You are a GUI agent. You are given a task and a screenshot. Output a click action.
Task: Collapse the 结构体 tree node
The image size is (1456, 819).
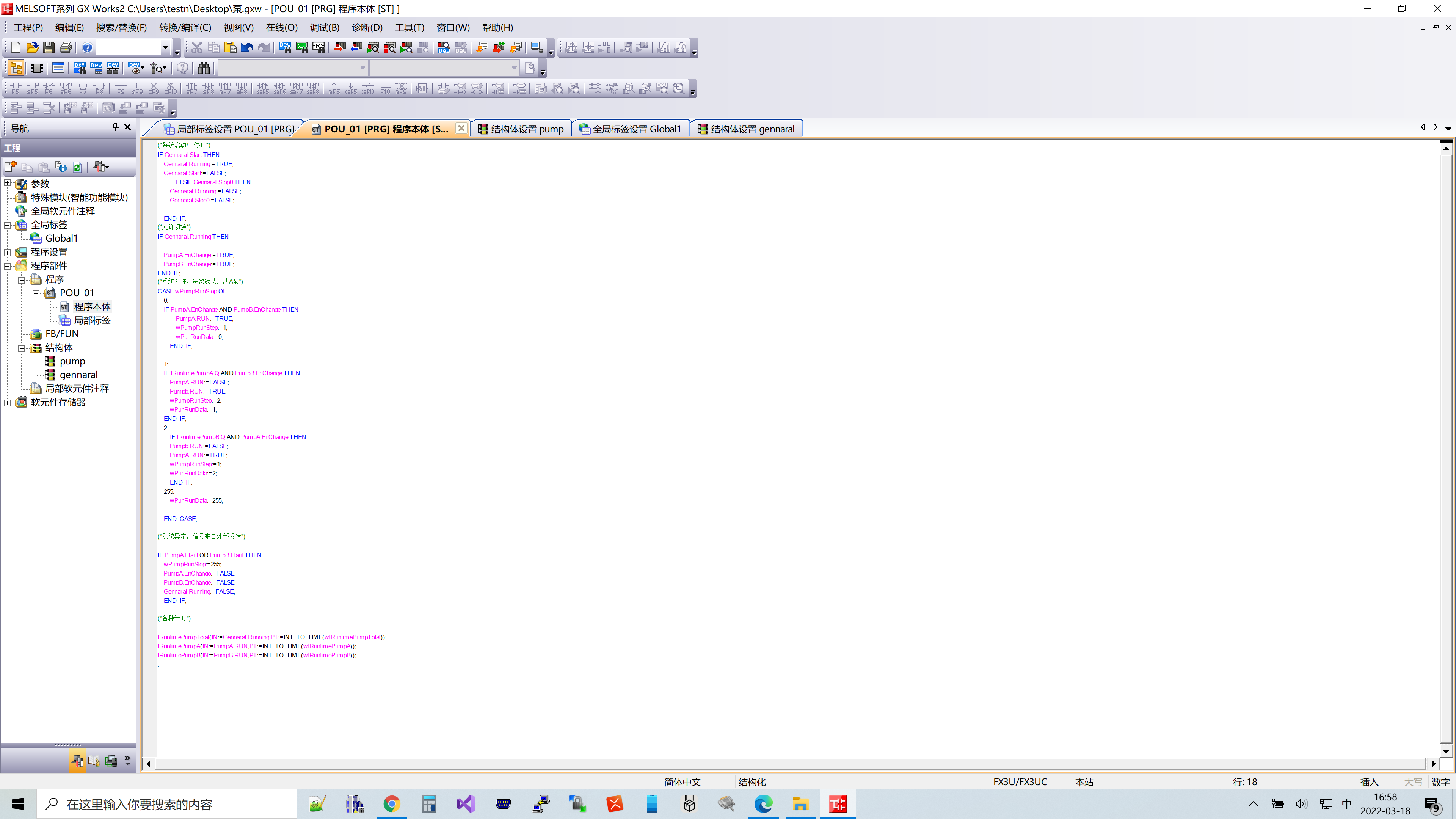click(22, 348)
